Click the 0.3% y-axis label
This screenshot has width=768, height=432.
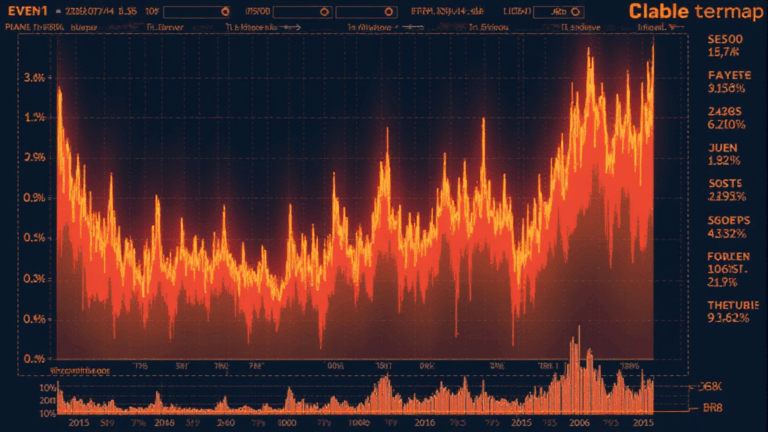[x=34, y=279]
